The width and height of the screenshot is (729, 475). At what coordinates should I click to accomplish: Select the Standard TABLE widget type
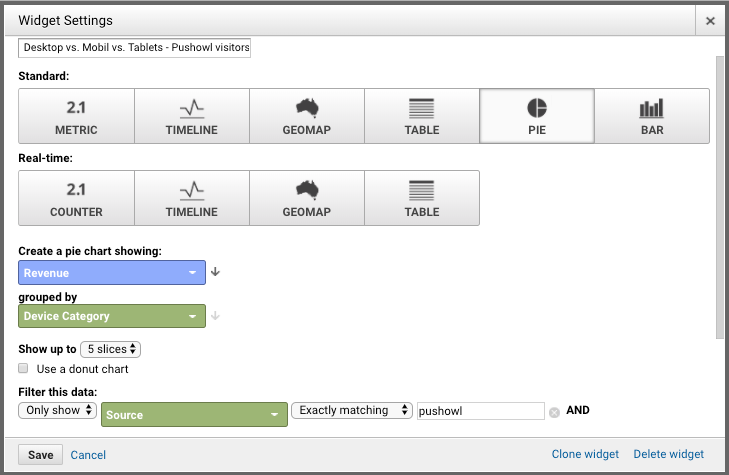(422, 116)
